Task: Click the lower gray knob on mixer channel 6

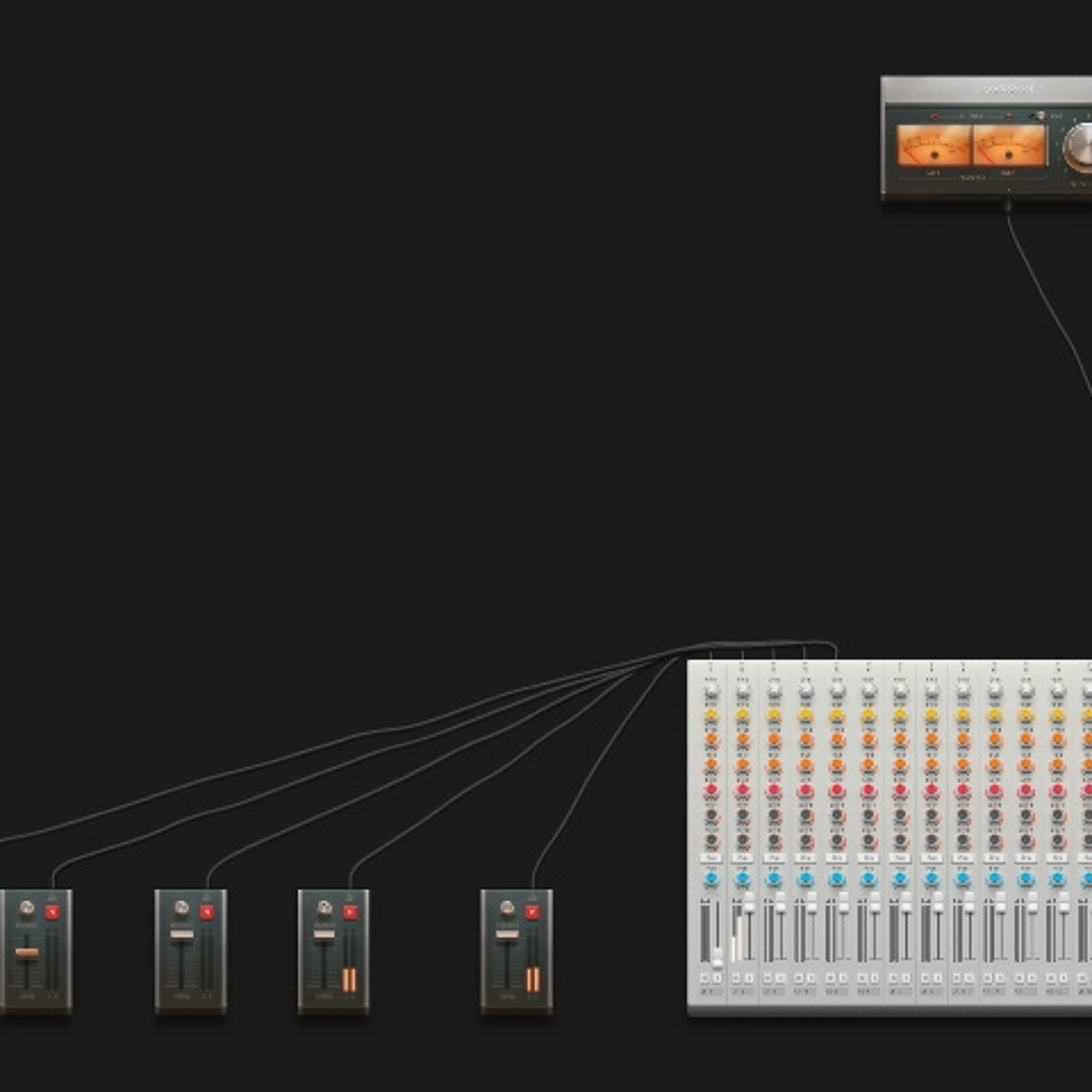Action: pos(869,840)
